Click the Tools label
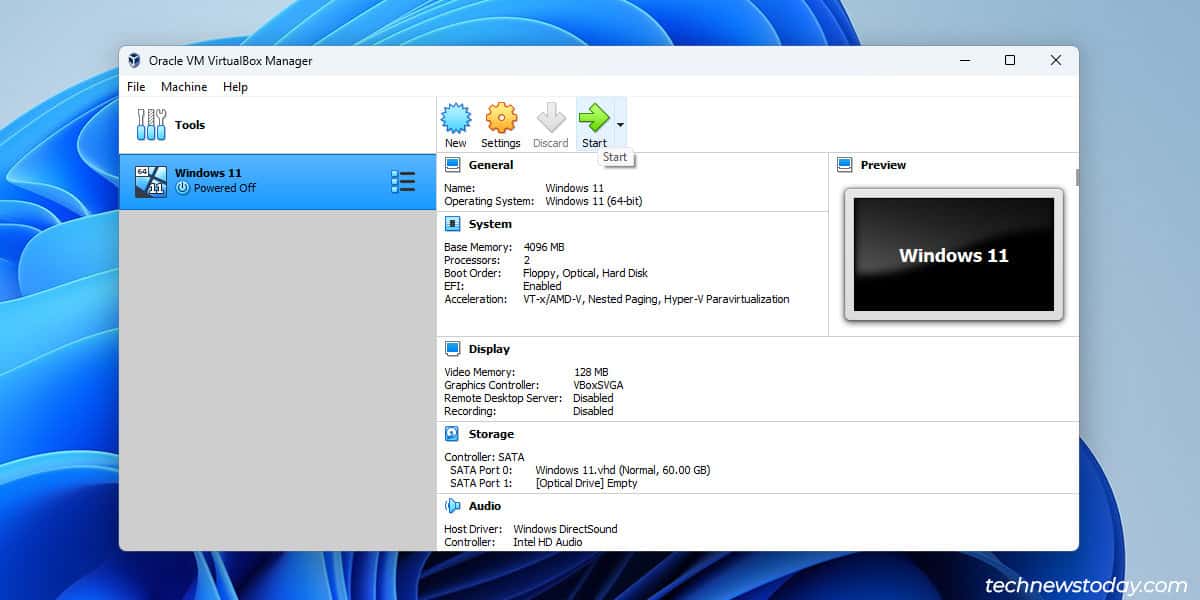This screenshot has height=600, width=1200. click(190, 125)
